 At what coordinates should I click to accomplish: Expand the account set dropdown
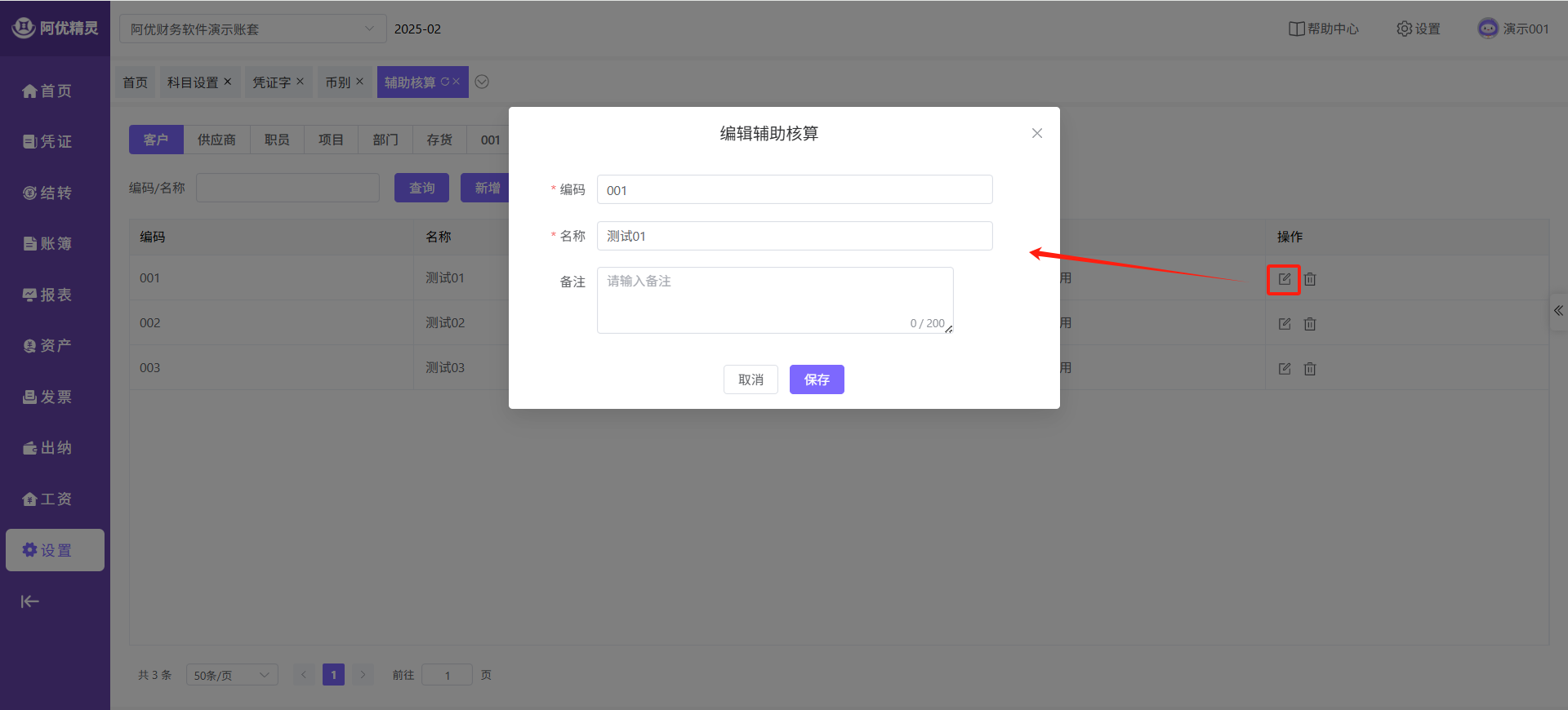click(252, 29)
